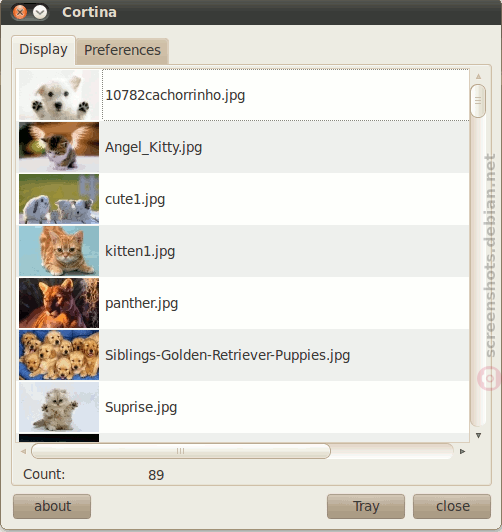Click the horizontal scrollbar handle

pos(181,451)
